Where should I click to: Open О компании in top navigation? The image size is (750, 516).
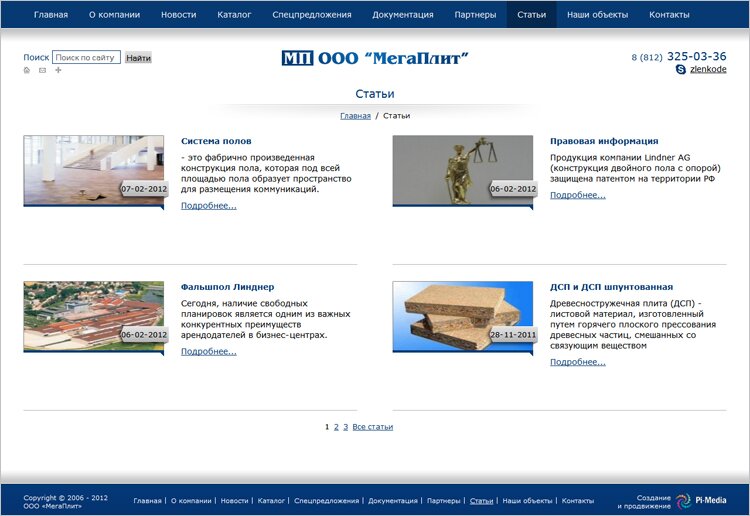point(114,15)
